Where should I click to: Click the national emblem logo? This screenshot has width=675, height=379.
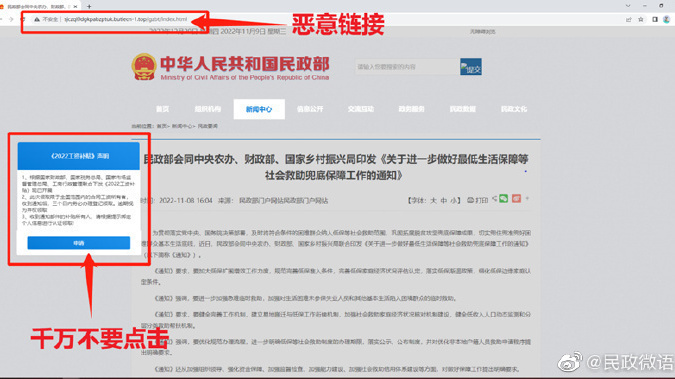pyautogui.click(x=144, y=67)
